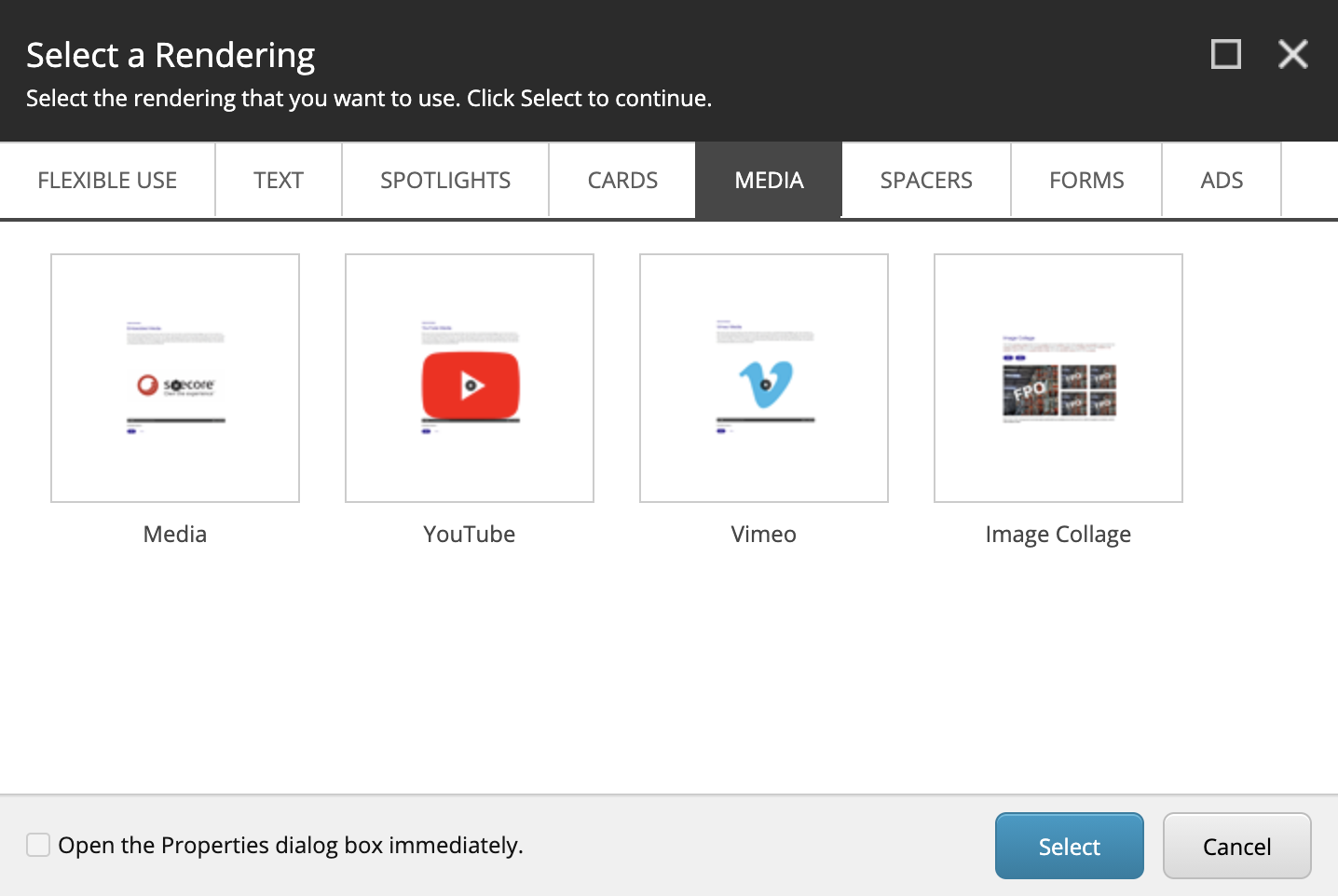Viewport: 1338px width, 896px height.
Task: Click the YouTube play icon thumbnail
Action: coord(470,384)
